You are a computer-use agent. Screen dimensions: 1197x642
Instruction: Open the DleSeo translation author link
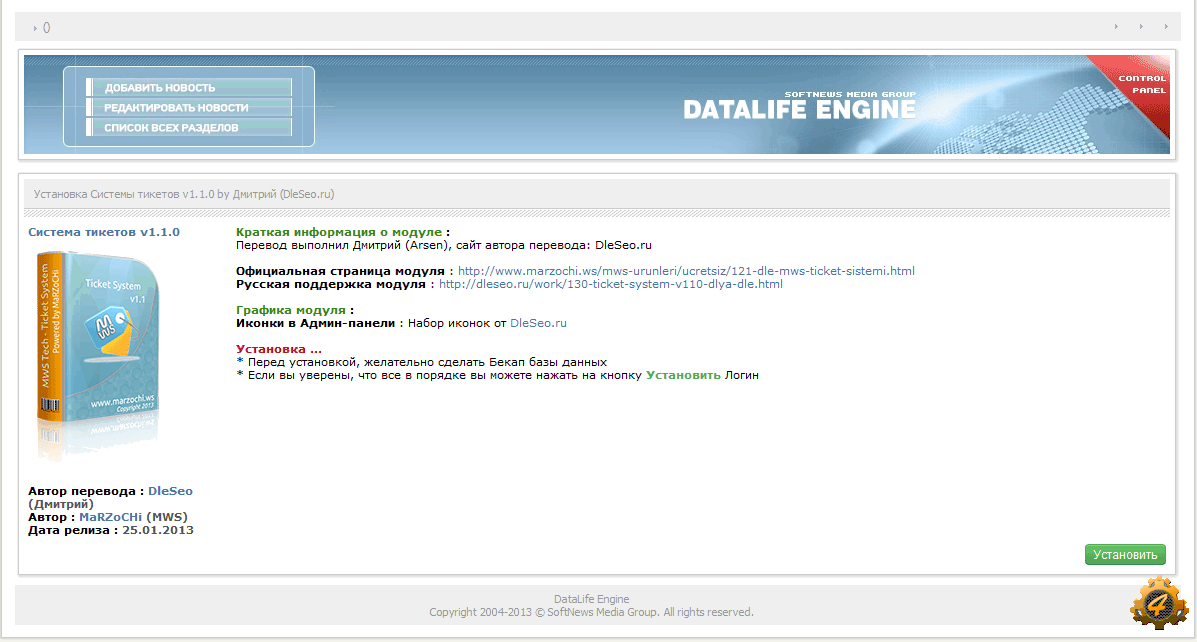[170, 491]
